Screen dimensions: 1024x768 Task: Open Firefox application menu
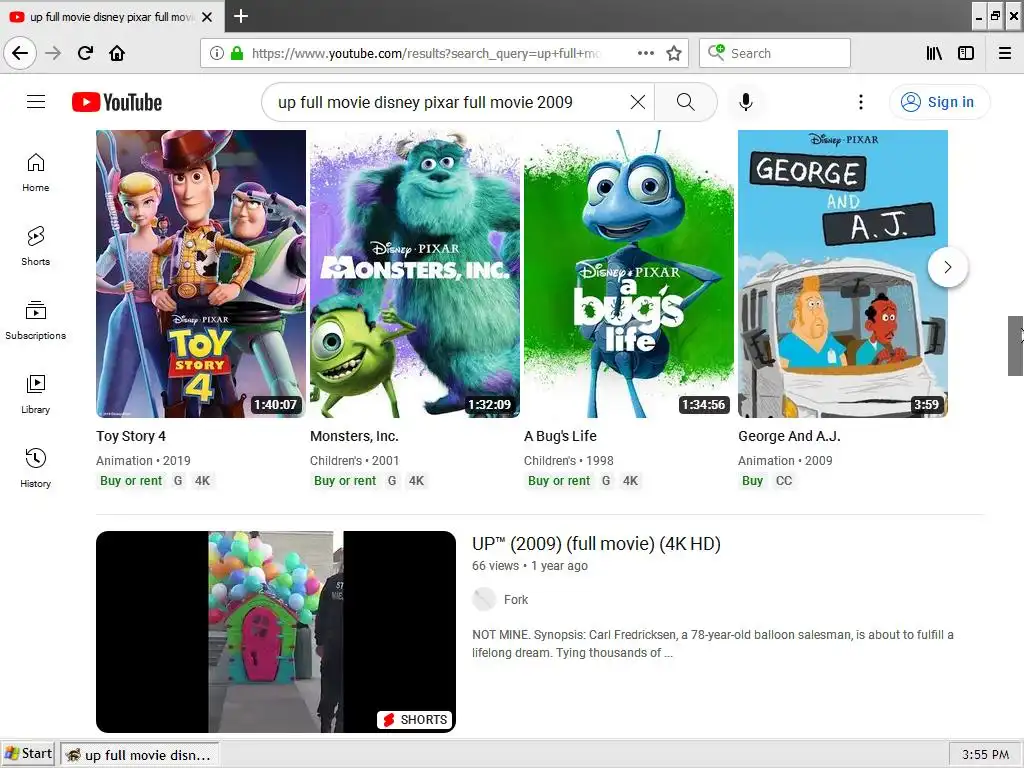[x=1005, y=53]
